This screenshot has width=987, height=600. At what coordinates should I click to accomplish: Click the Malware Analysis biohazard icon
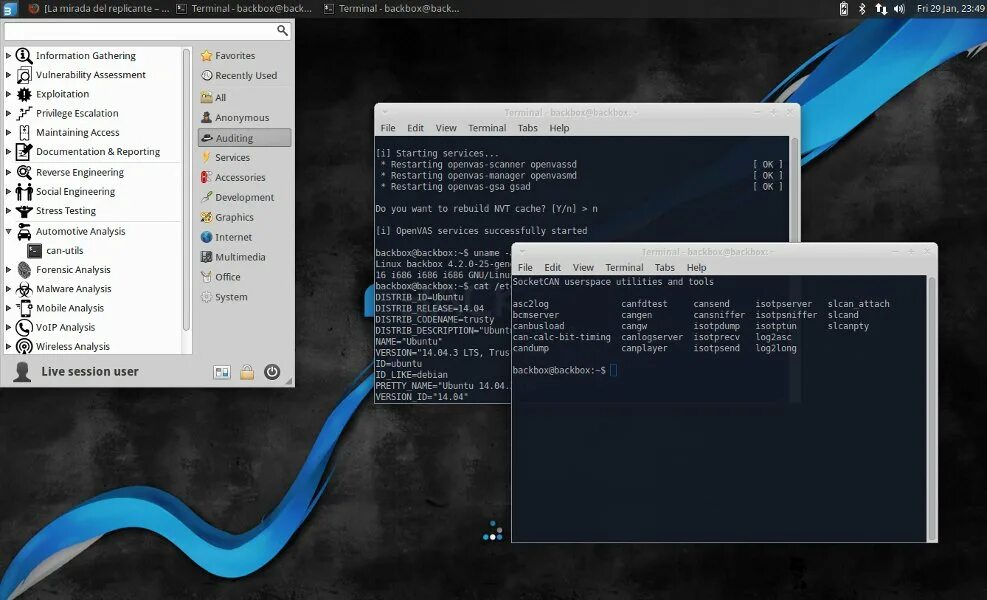pyautogui.click(x=24, y=289)
